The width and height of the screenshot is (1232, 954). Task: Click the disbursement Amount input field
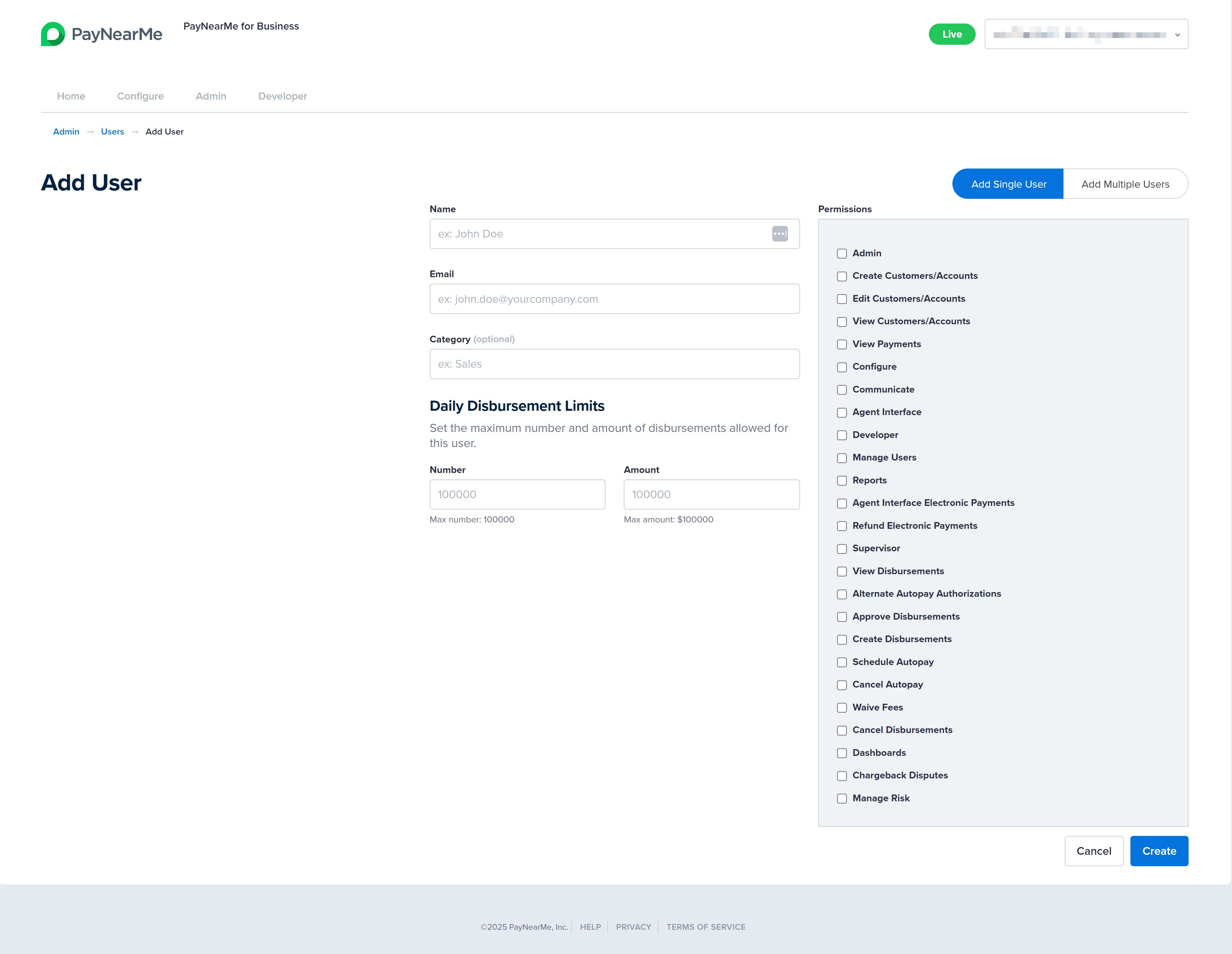click(x=711, y=494)
